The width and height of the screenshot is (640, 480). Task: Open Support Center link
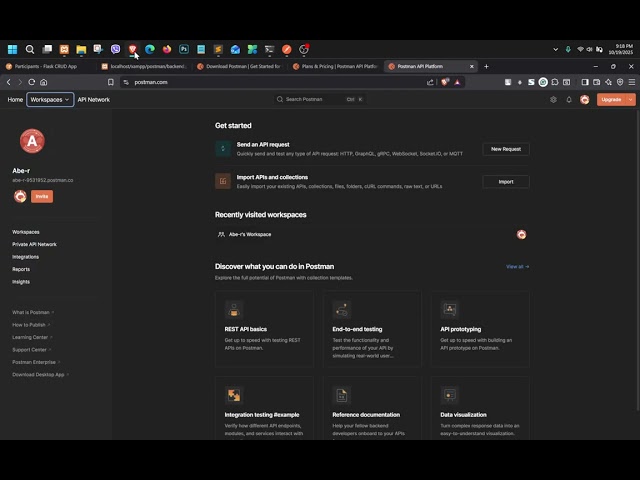click(x=31, y=350)
